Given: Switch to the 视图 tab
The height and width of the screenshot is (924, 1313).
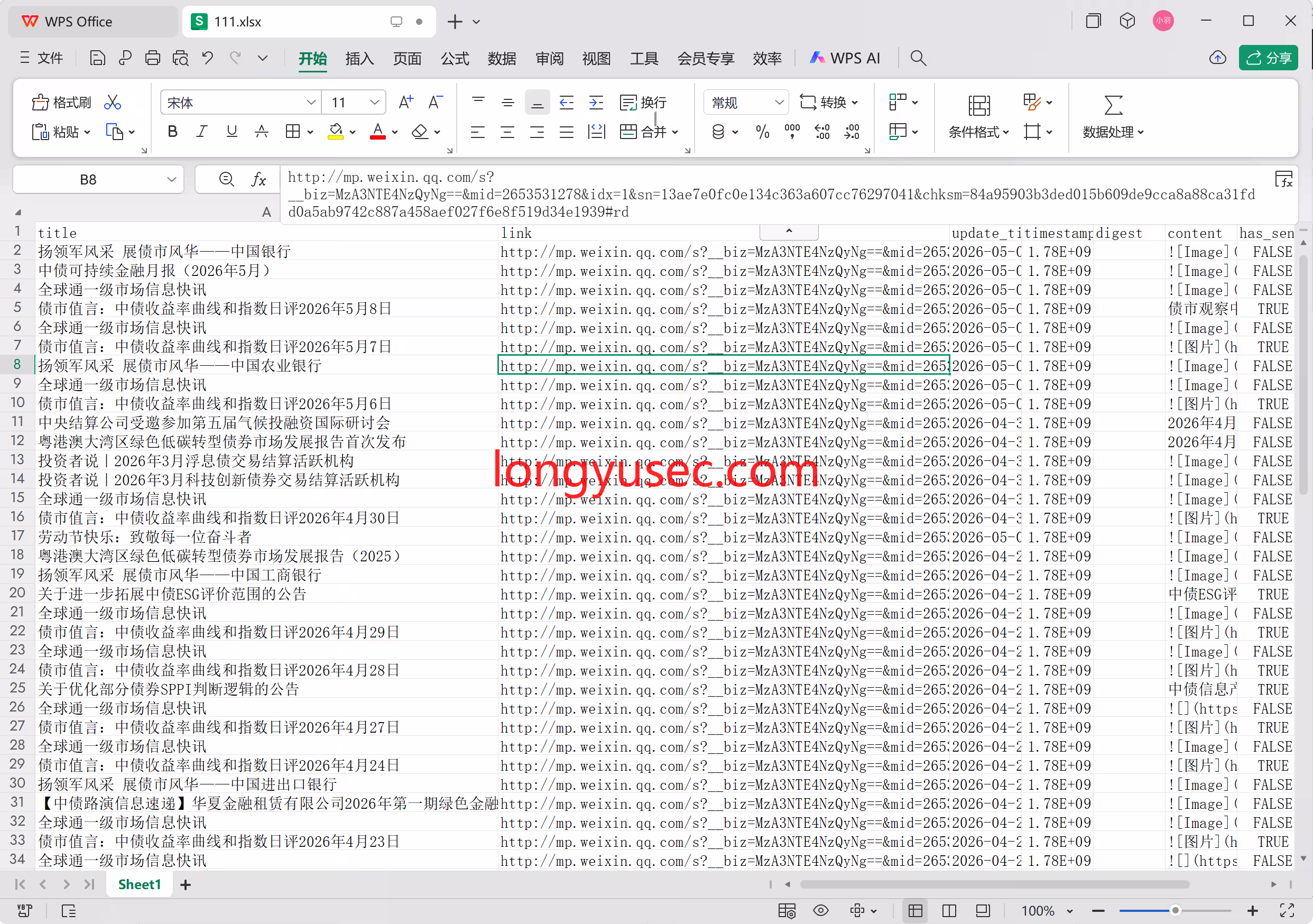Looking at the screenshot, I should pos(596,58).
